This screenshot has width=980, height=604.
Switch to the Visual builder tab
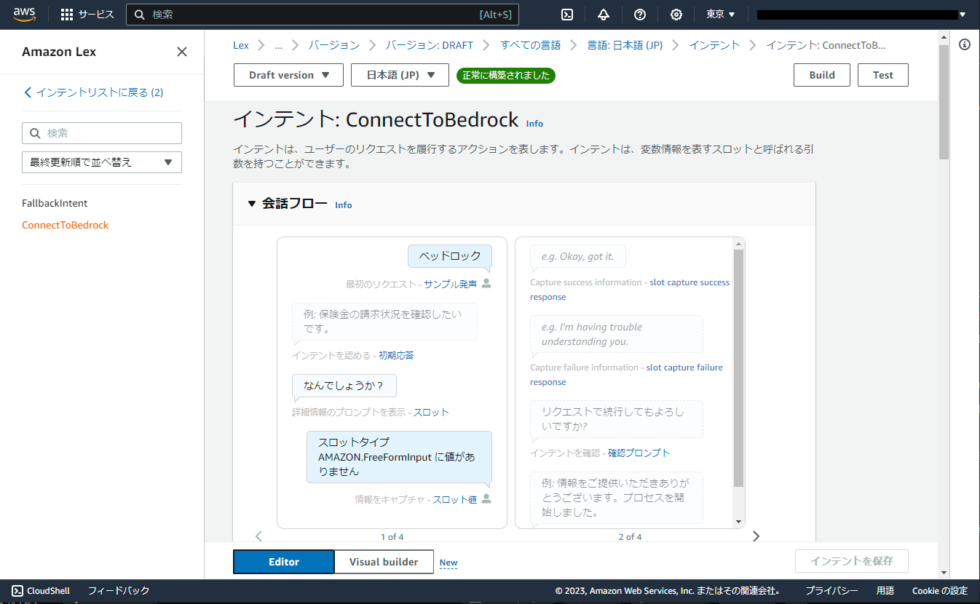pyautogui.click(x=383, y=561)
